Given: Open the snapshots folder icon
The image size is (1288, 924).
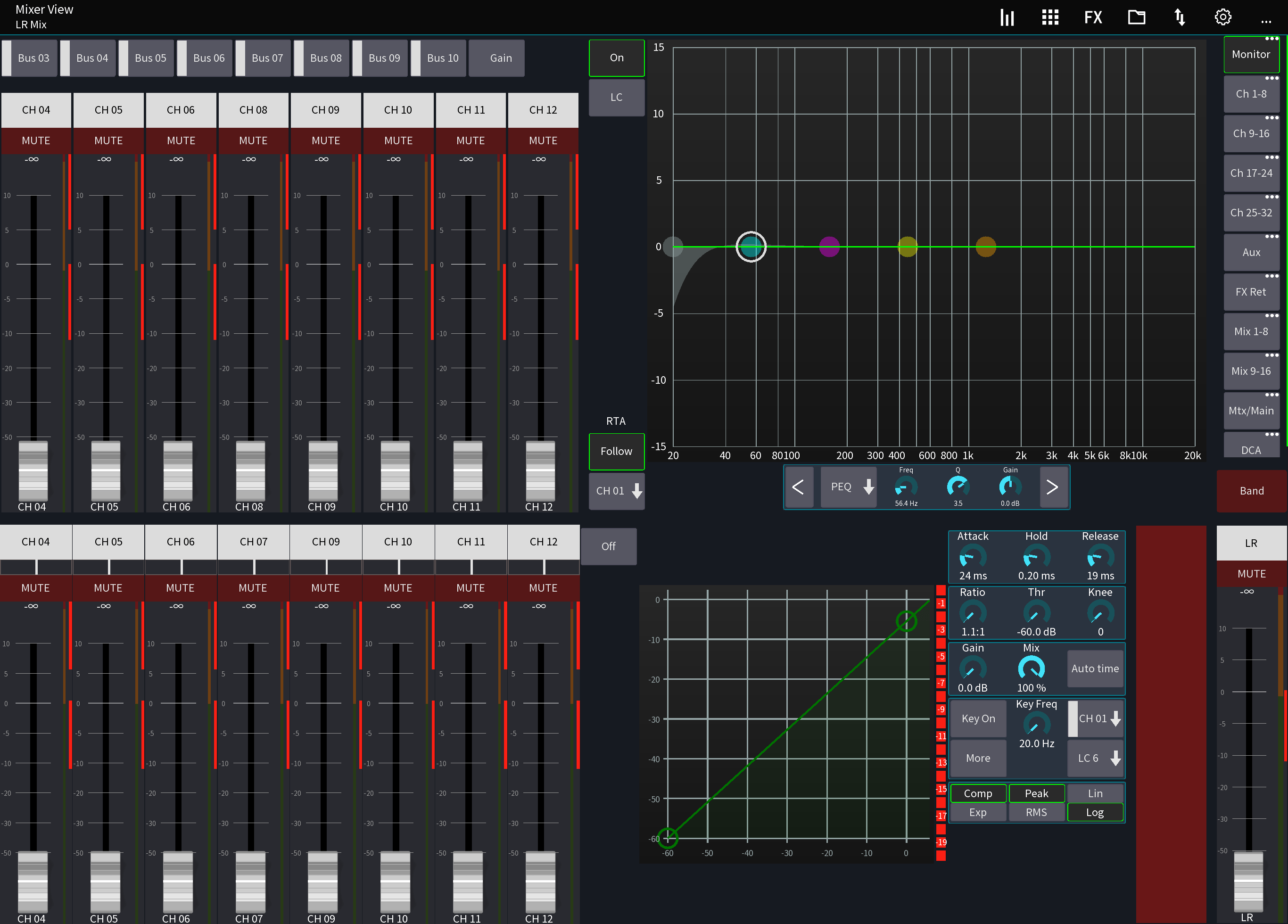Looking at the screenshot, I should click(x=1136, y=17).
